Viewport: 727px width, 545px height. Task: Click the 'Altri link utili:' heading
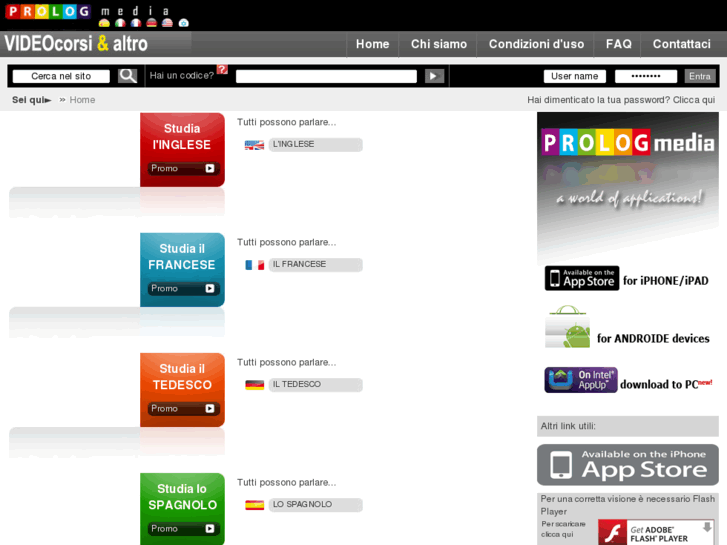pos(568,426)
